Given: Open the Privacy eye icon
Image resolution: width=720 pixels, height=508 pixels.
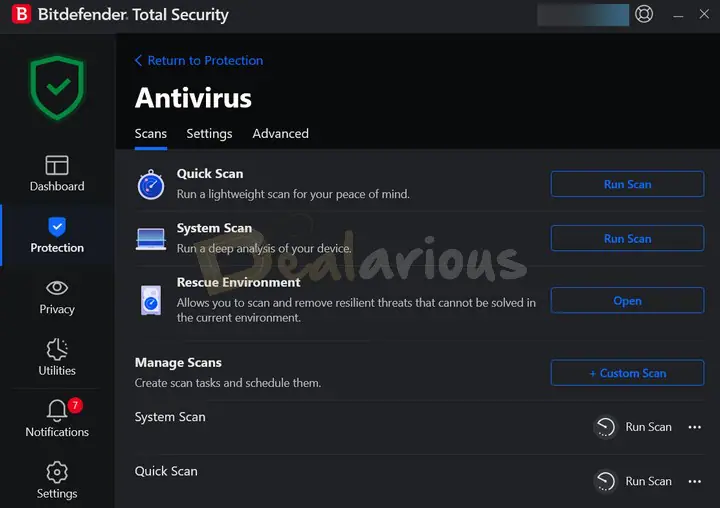Looking at the screenshot, I should tap(57, 288).
